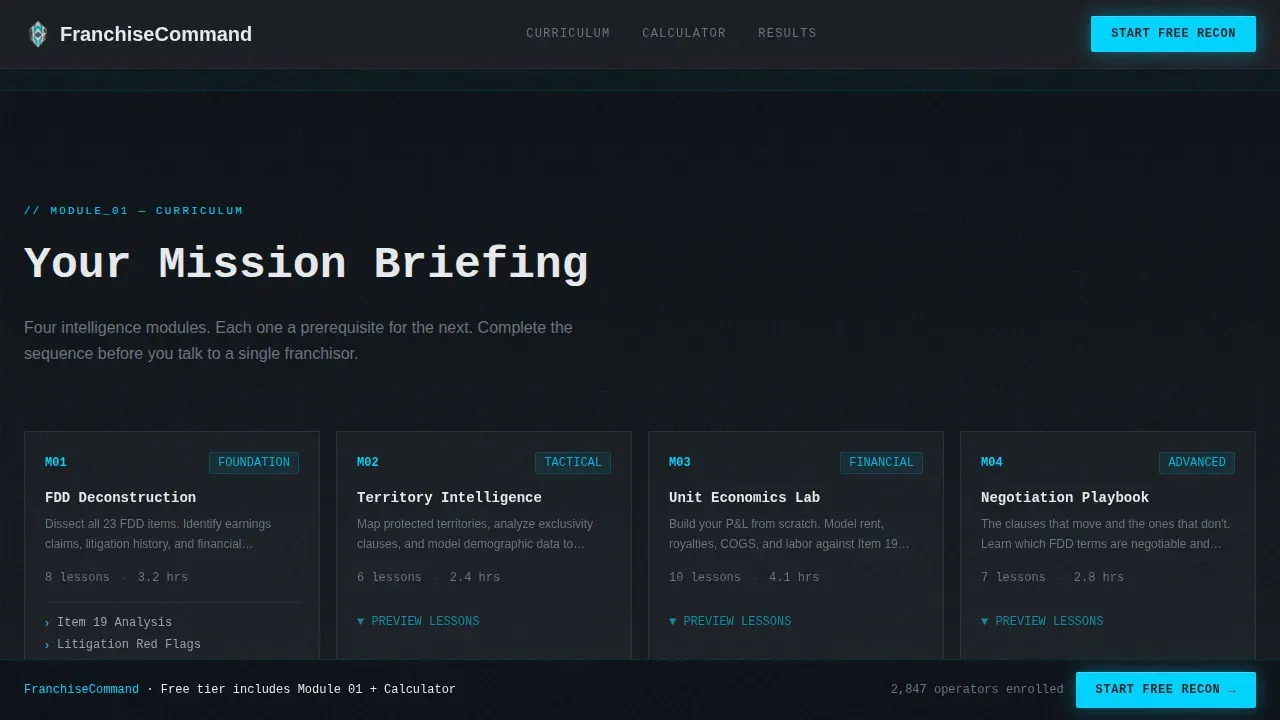Expand Preview Lessons for Negotiation Playbook
Screen dimensions: 1280x720
click(1042, 621)
